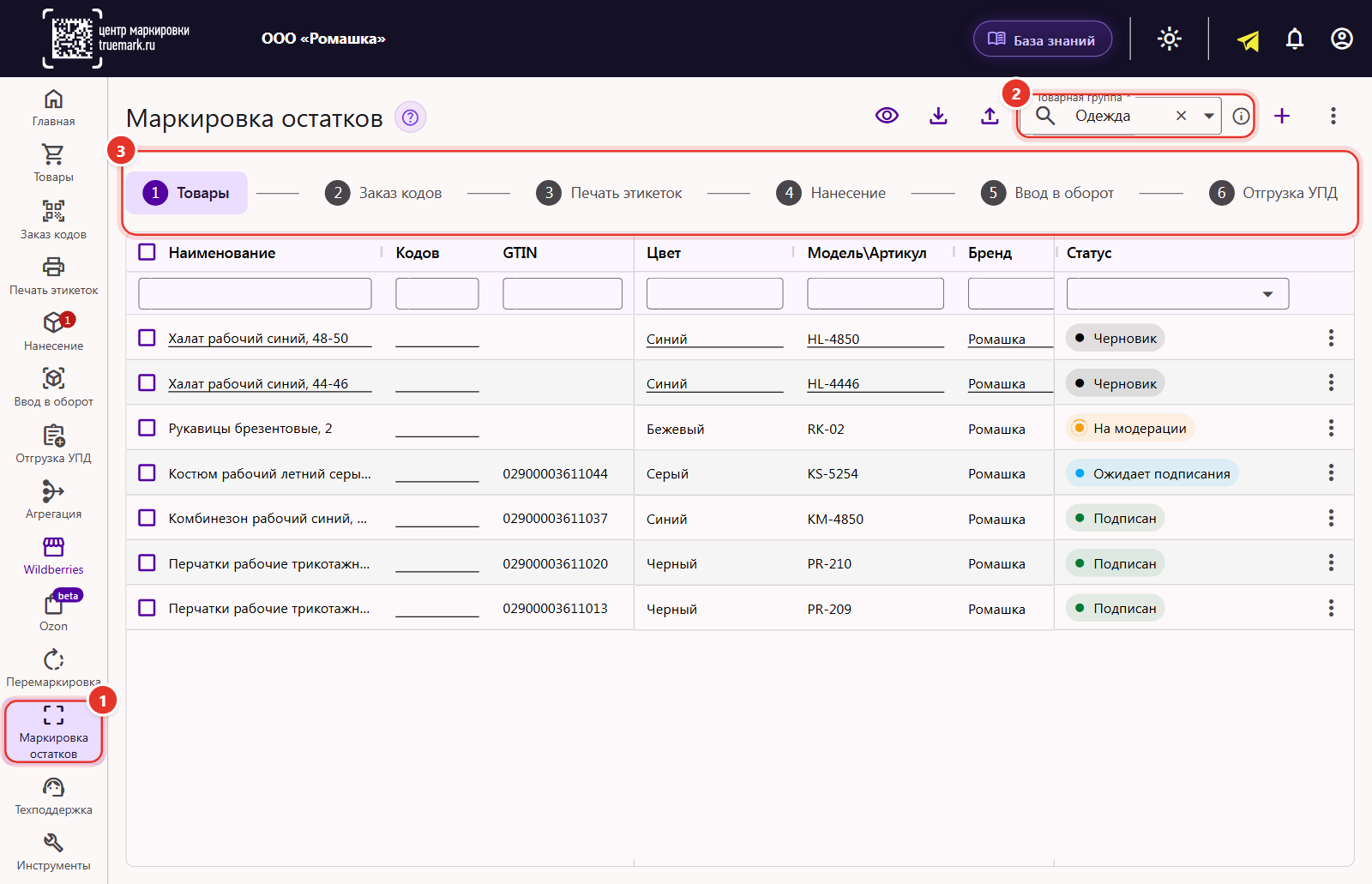This screenshot has width=1372, height=884.
Task: Open Wildberries integration in the sidebar
Action: tap(53, 556)
